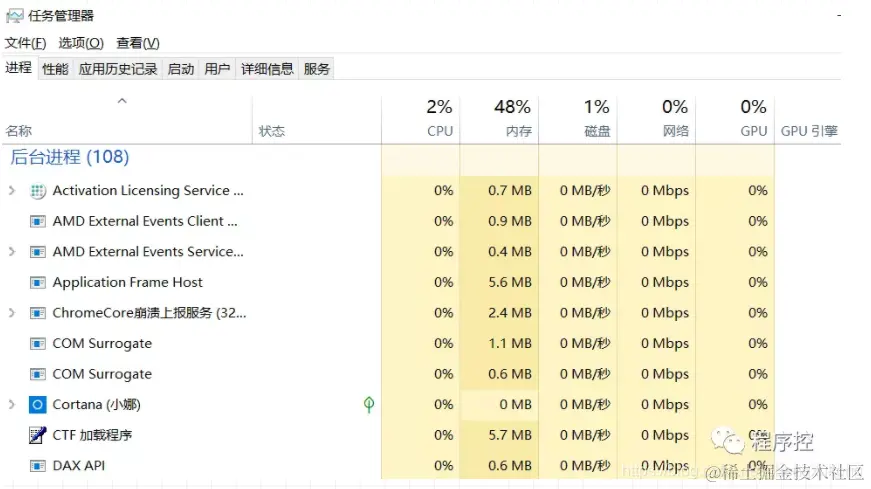Select the Activation Licensing Service process name
The width and height of the screenshot is (871, 489).
[148, 191]
